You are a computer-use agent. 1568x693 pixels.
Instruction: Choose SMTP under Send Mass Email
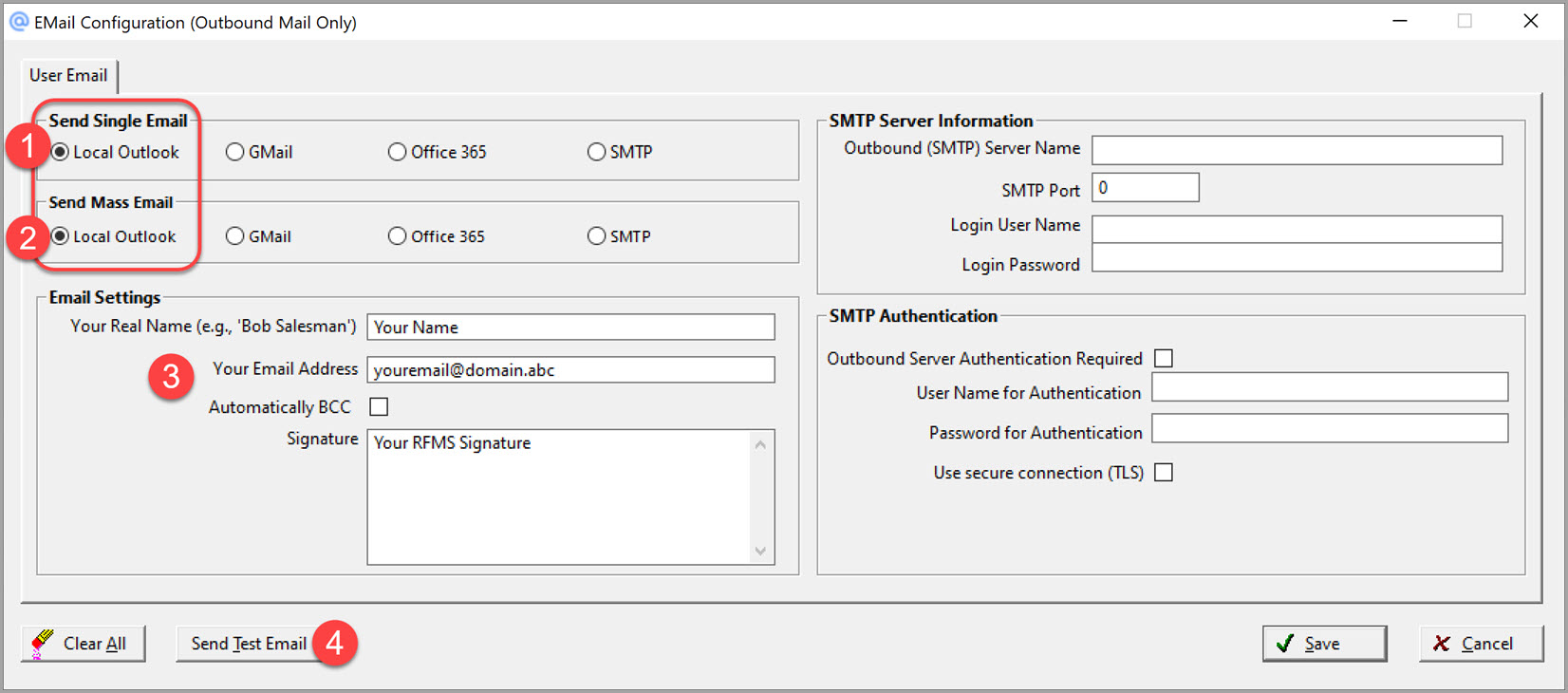(596, 236)
